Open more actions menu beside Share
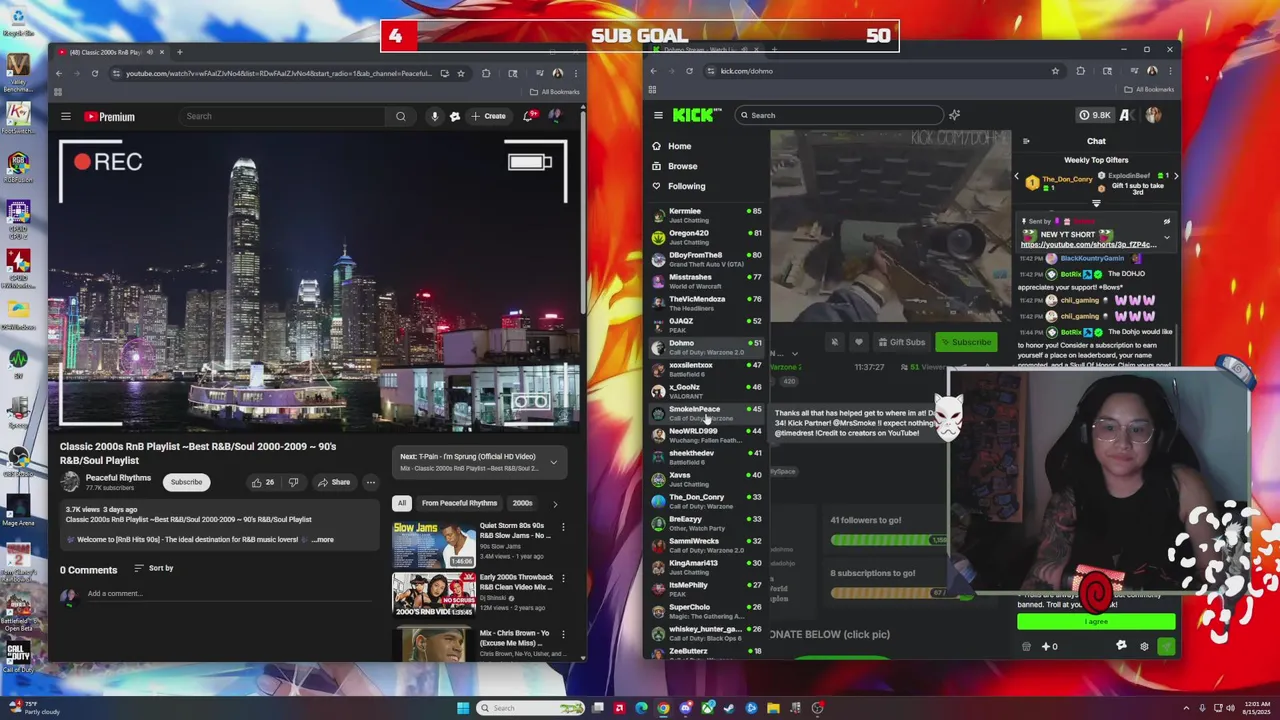This screenshot has width=1280, height=720. click(x=370, y=482)
